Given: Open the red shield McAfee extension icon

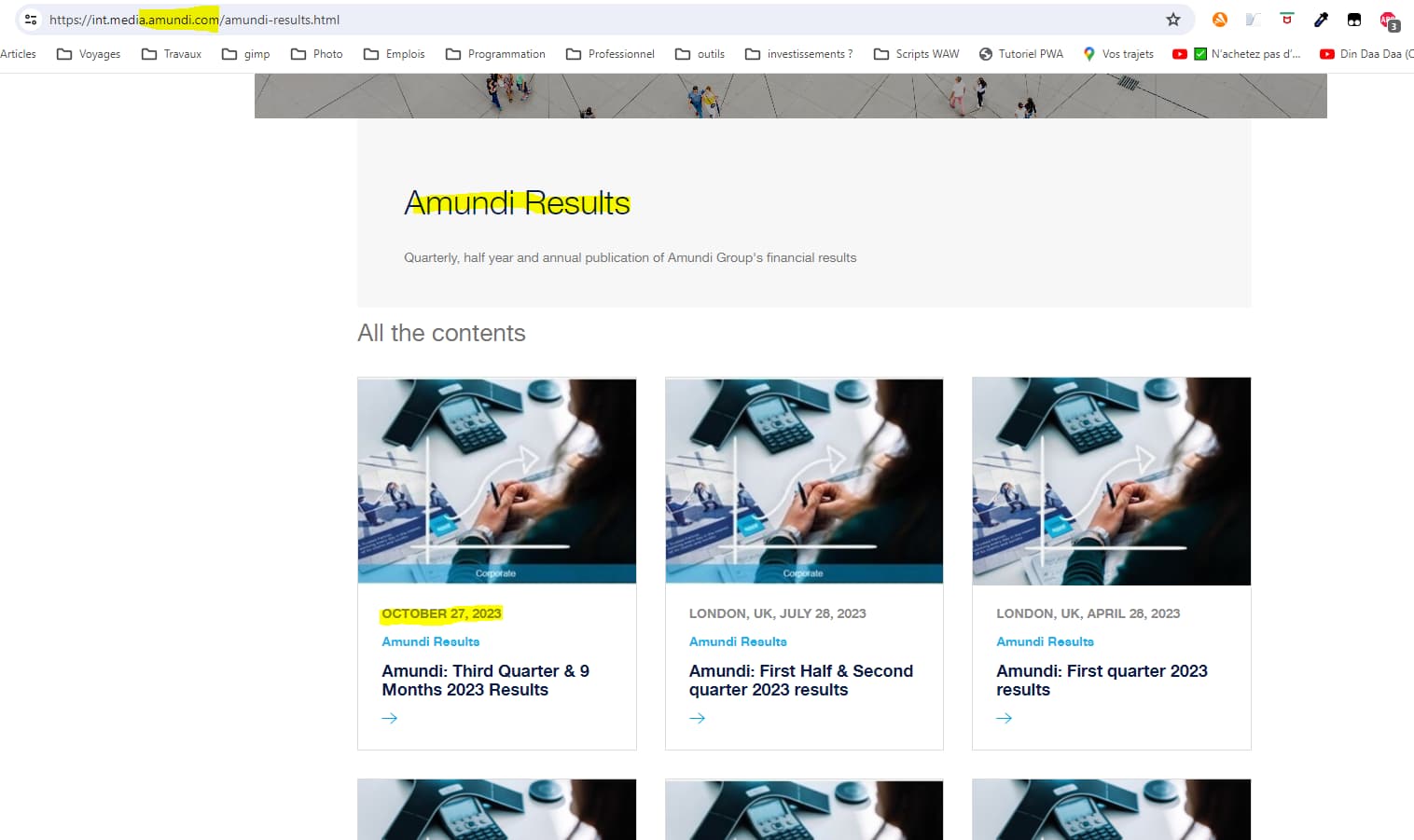Looking at the screenshot, I should (x=1287, y=20).
